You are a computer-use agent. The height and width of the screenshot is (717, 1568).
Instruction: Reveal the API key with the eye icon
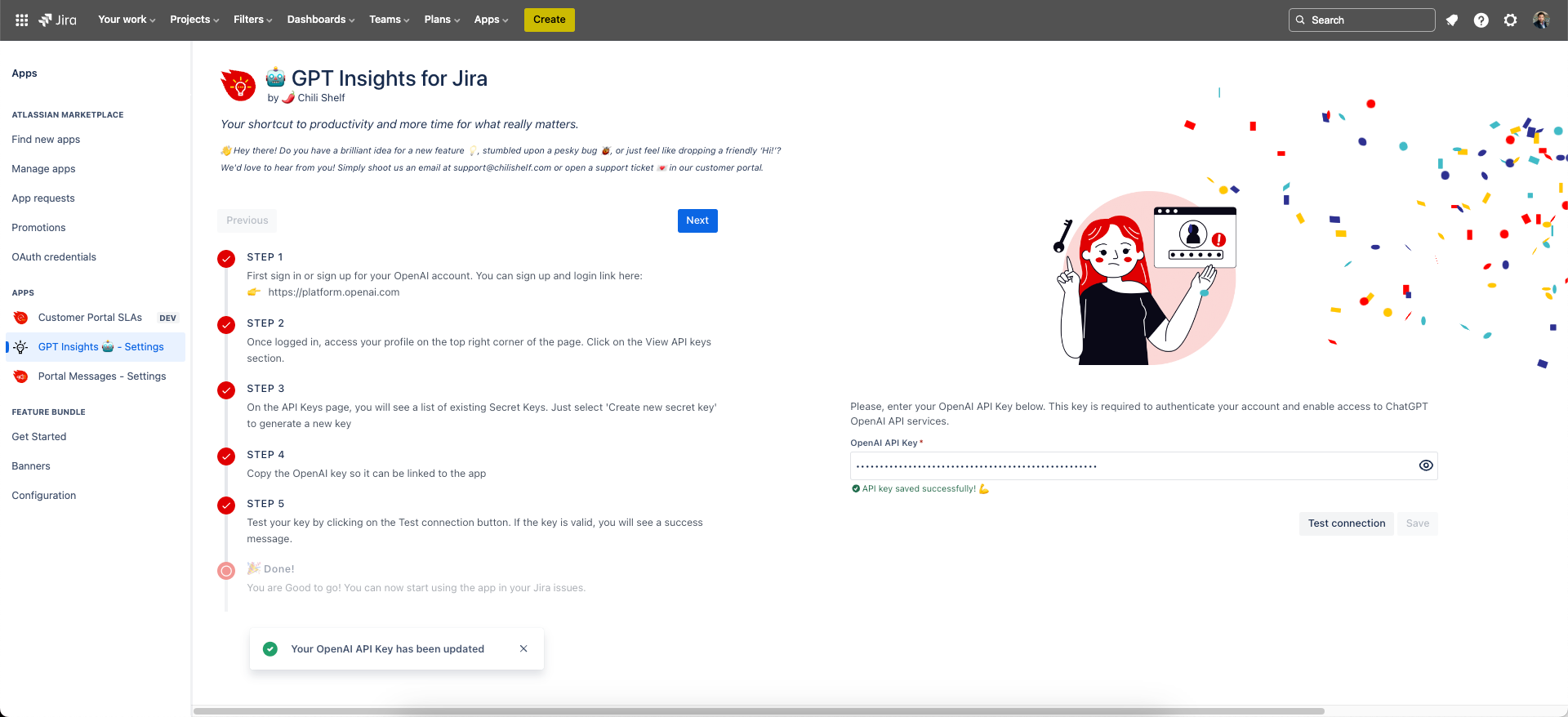[1426, 465]
